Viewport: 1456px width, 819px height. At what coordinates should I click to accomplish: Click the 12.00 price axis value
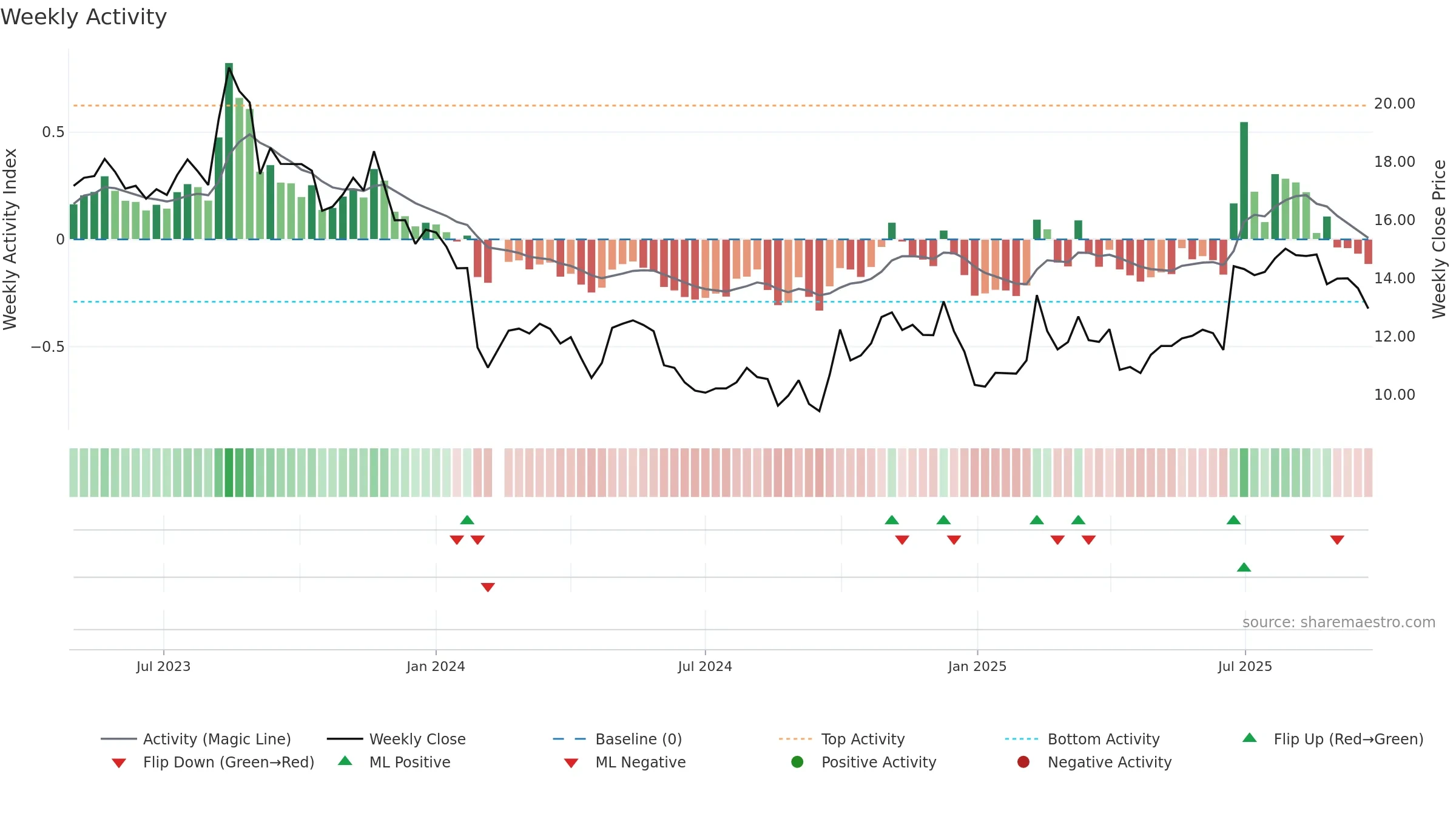pos(1395,337)
